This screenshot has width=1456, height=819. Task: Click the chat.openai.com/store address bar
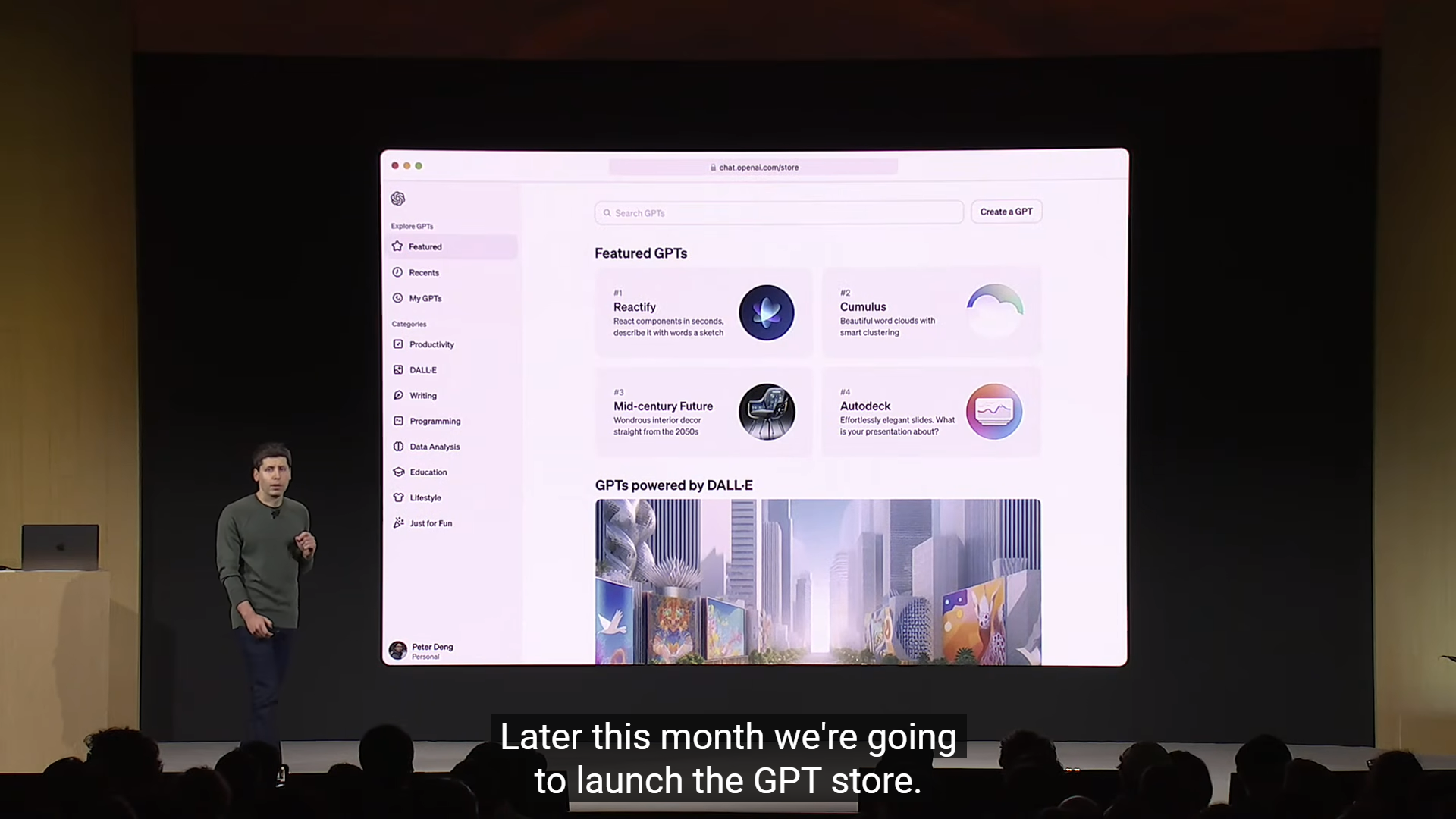tap(753, 168)
